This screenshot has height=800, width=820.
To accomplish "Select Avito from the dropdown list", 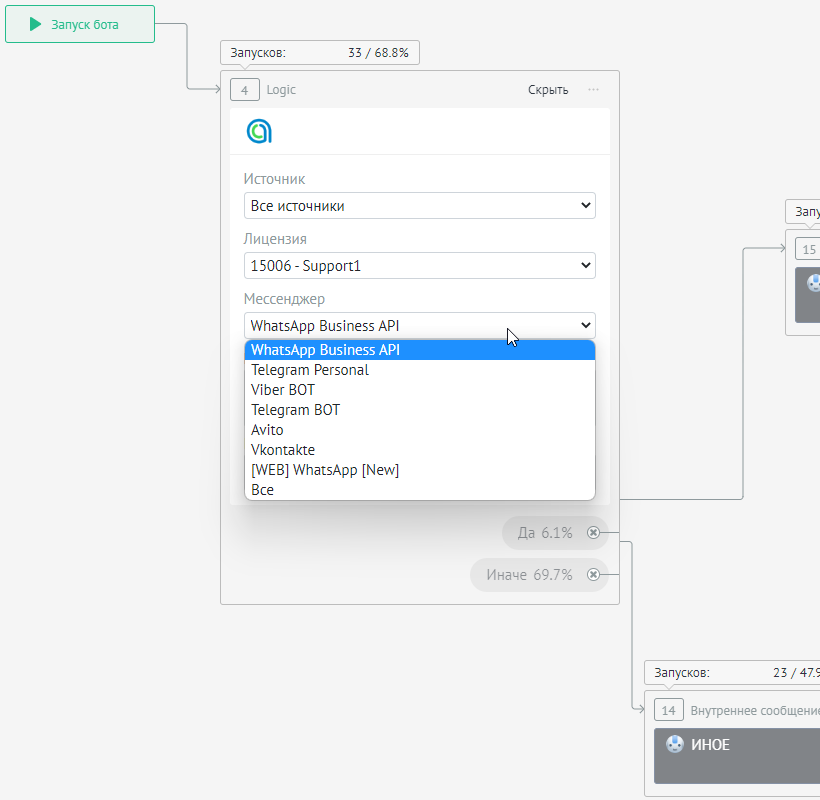I will (267, 430).
